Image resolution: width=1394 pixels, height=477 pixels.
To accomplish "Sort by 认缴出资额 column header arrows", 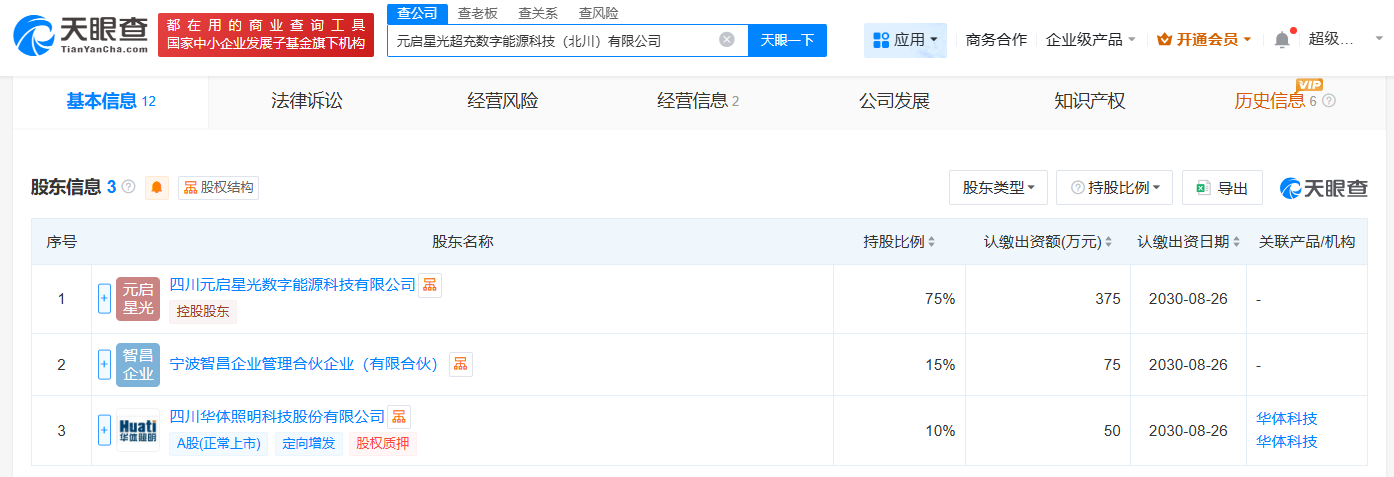I will 1108,242.
